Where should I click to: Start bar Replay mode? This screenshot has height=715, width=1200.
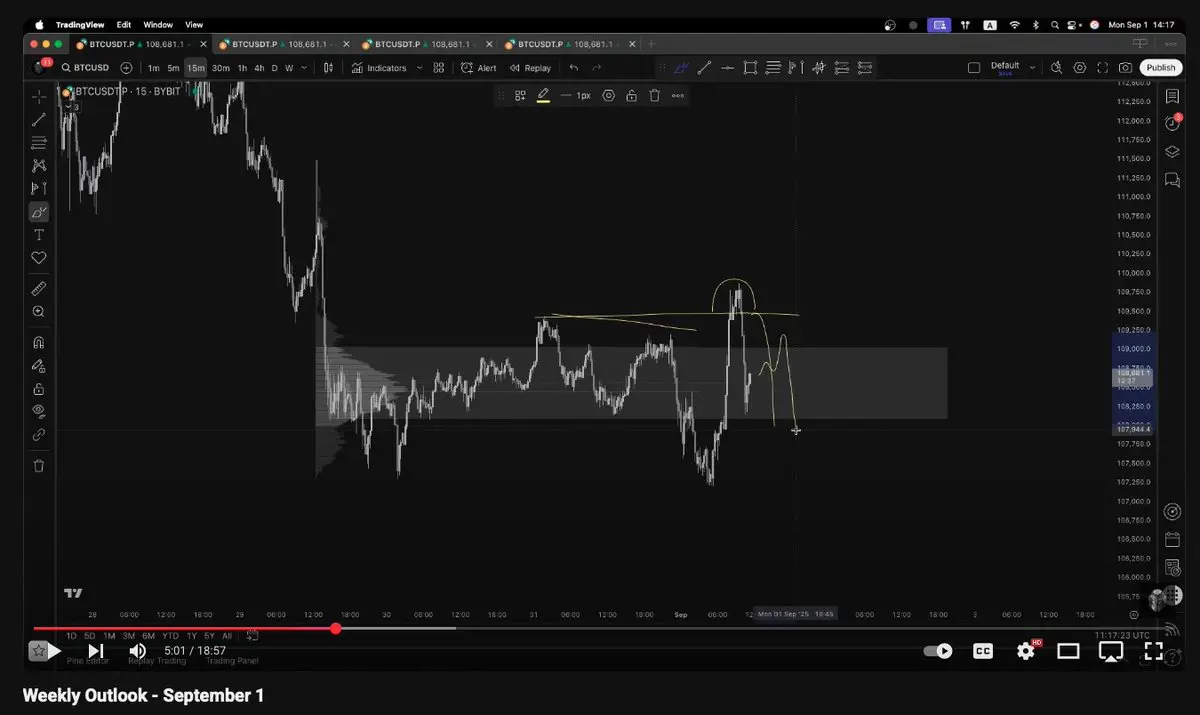pos(530,68)
